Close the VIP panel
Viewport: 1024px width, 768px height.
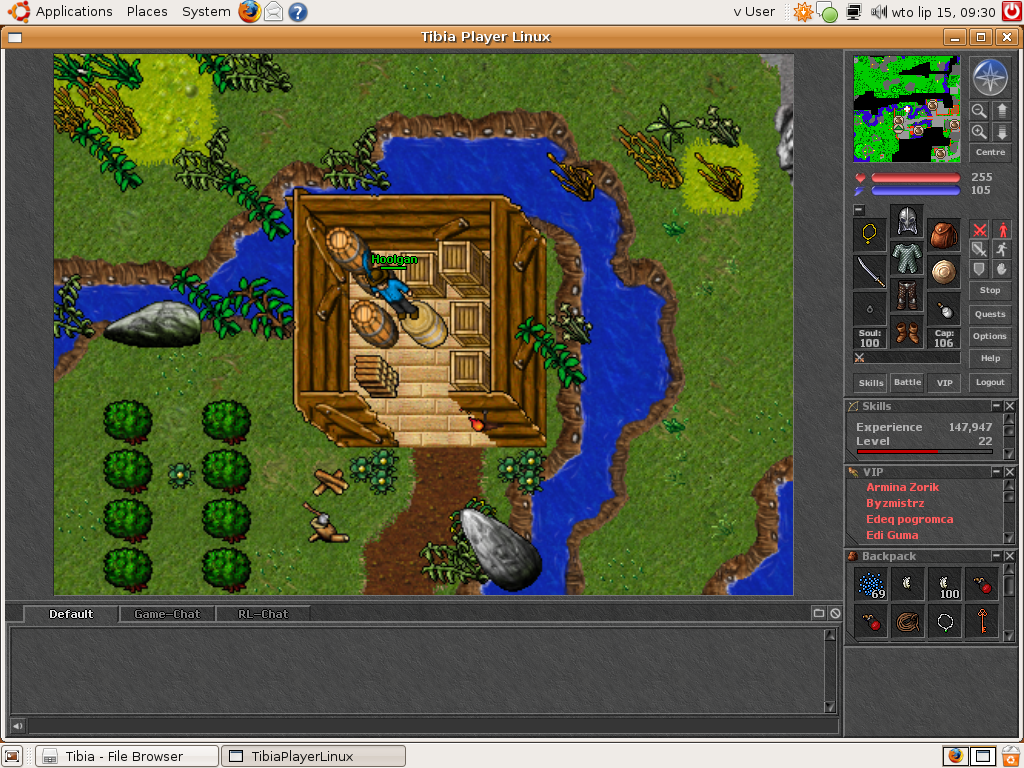coord(1010,472)
